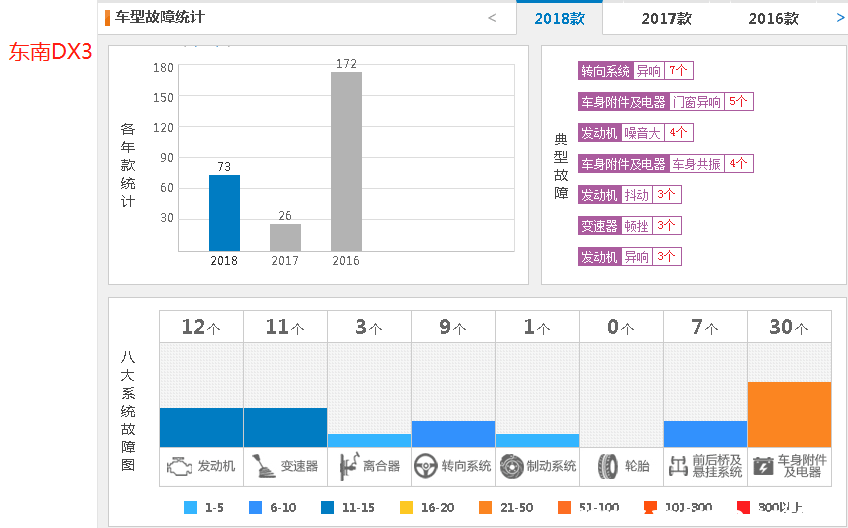This screenshot has height=528, width=848.
Task: Click the 7个 count above suspension
Action: coord(705,327)
